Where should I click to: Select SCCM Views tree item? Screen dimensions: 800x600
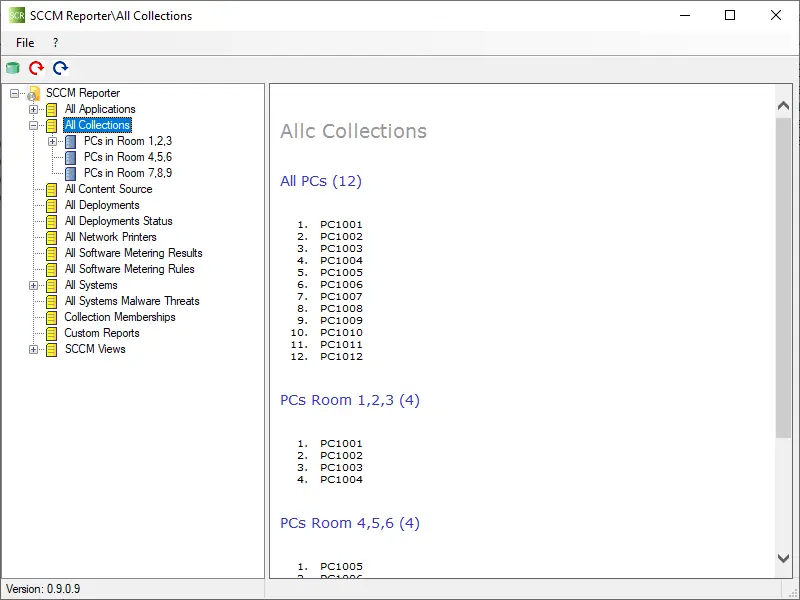[x=95, y=349]
